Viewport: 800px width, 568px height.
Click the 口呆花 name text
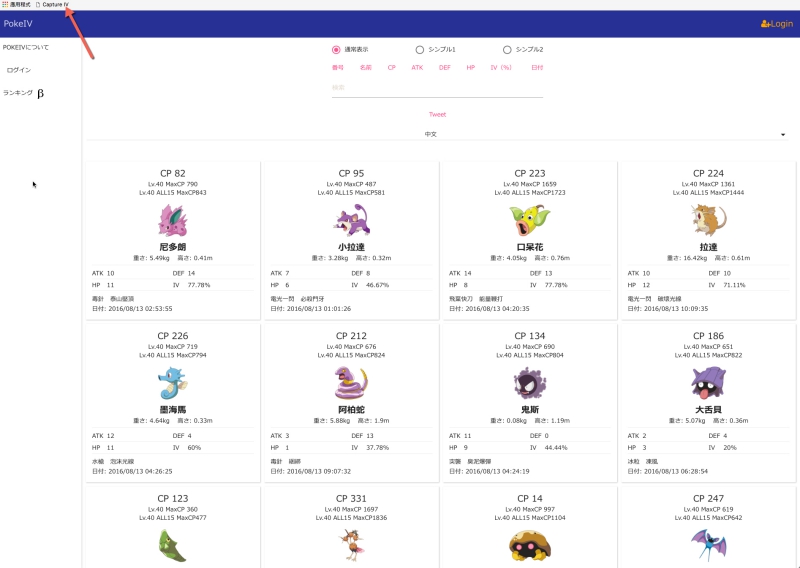pos(530,247)
